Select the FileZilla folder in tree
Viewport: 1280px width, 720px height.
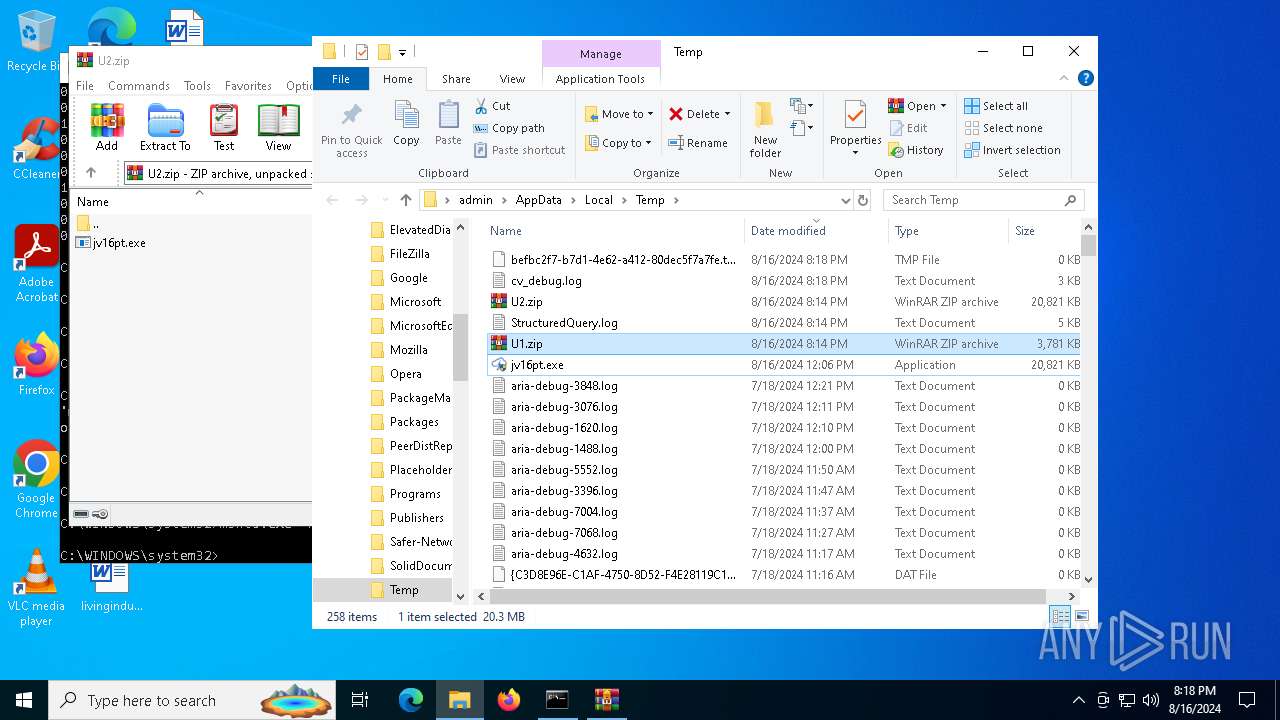coord(409,254)
